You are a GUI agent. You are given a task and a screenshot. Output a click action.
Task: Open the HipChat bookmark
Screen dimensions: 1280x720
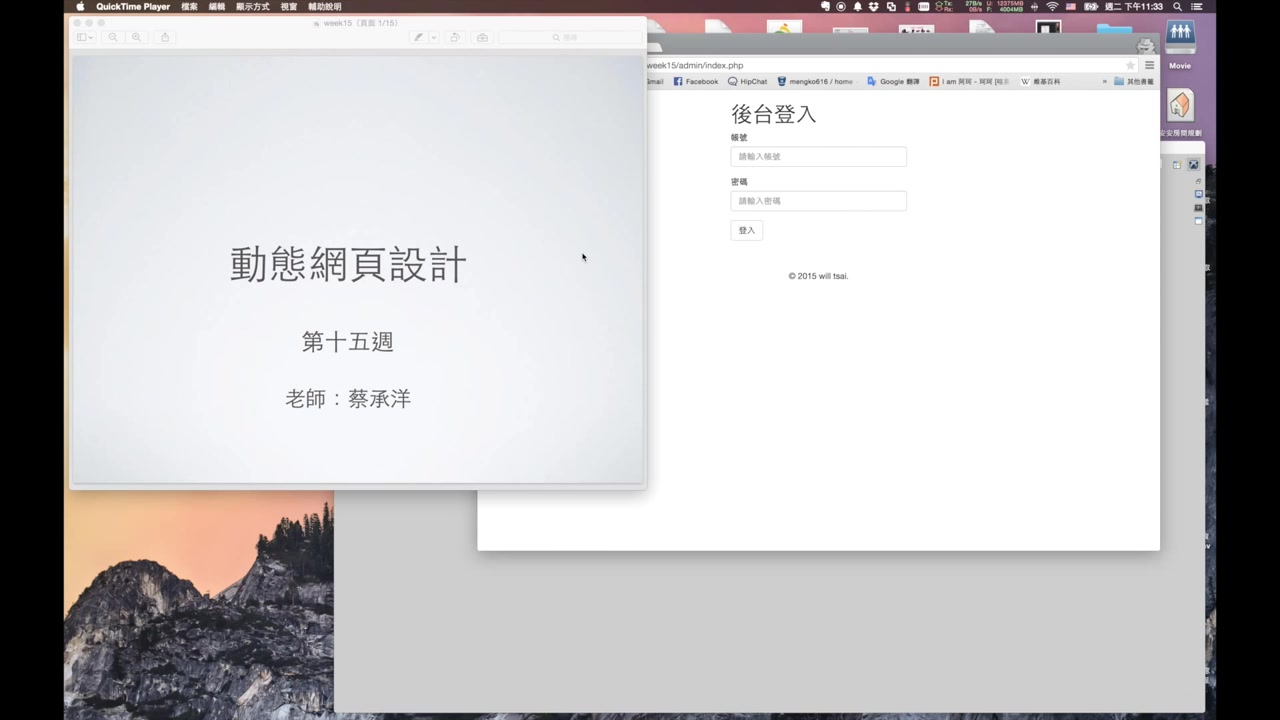coord(748,81)
